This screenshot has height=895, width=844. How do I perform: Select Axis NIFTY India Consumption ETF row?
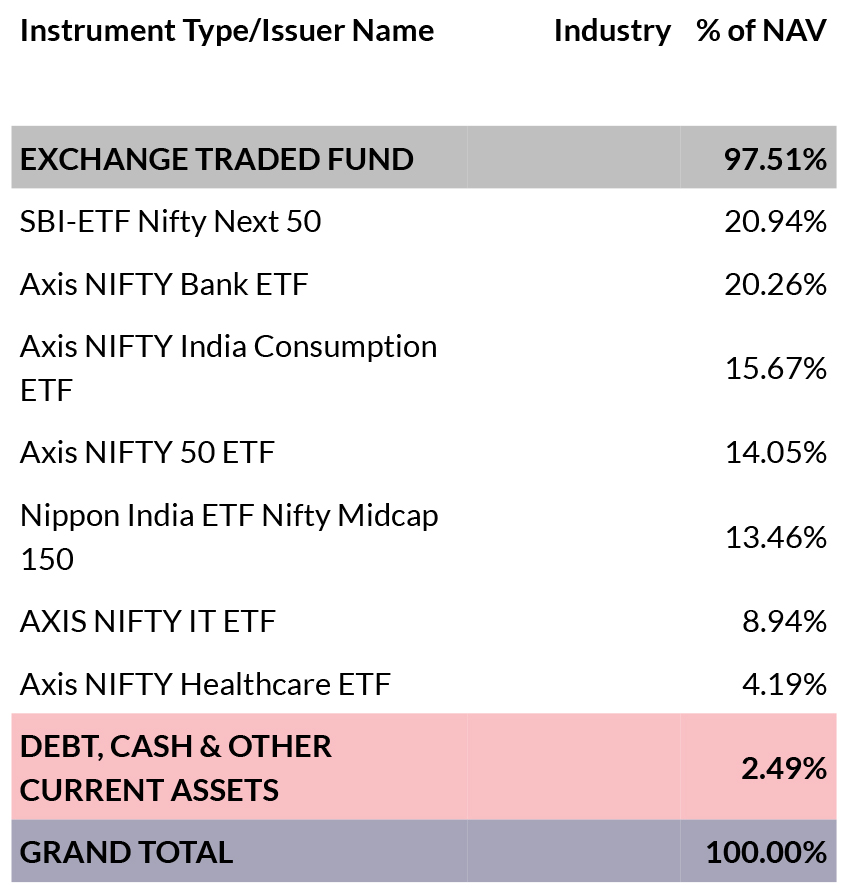click(423, 368)
